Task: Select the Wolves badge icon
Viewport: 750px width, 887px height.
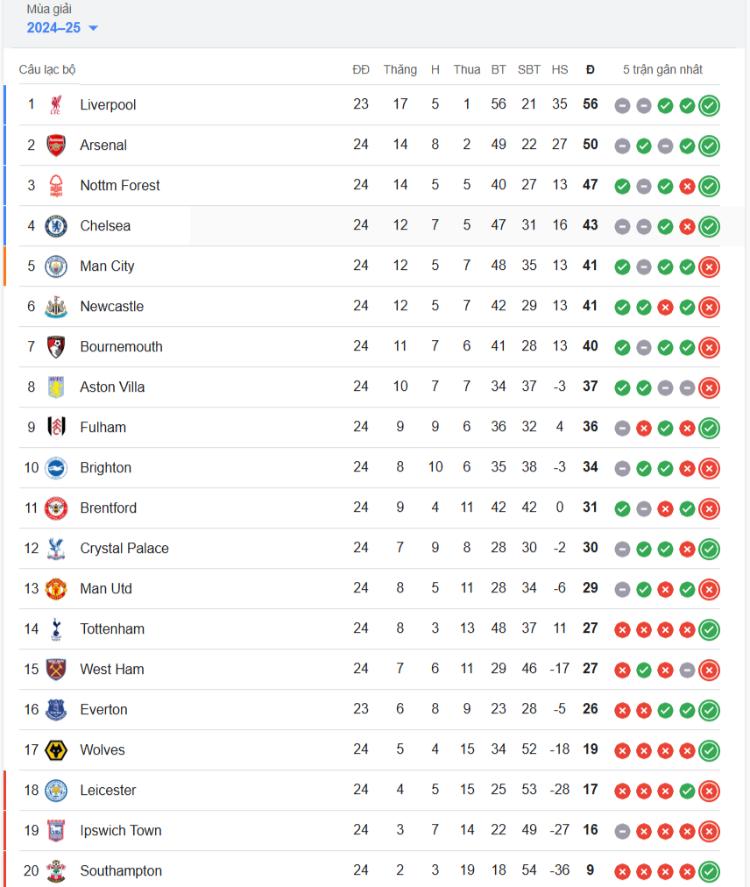Action: tap(56, 751)
